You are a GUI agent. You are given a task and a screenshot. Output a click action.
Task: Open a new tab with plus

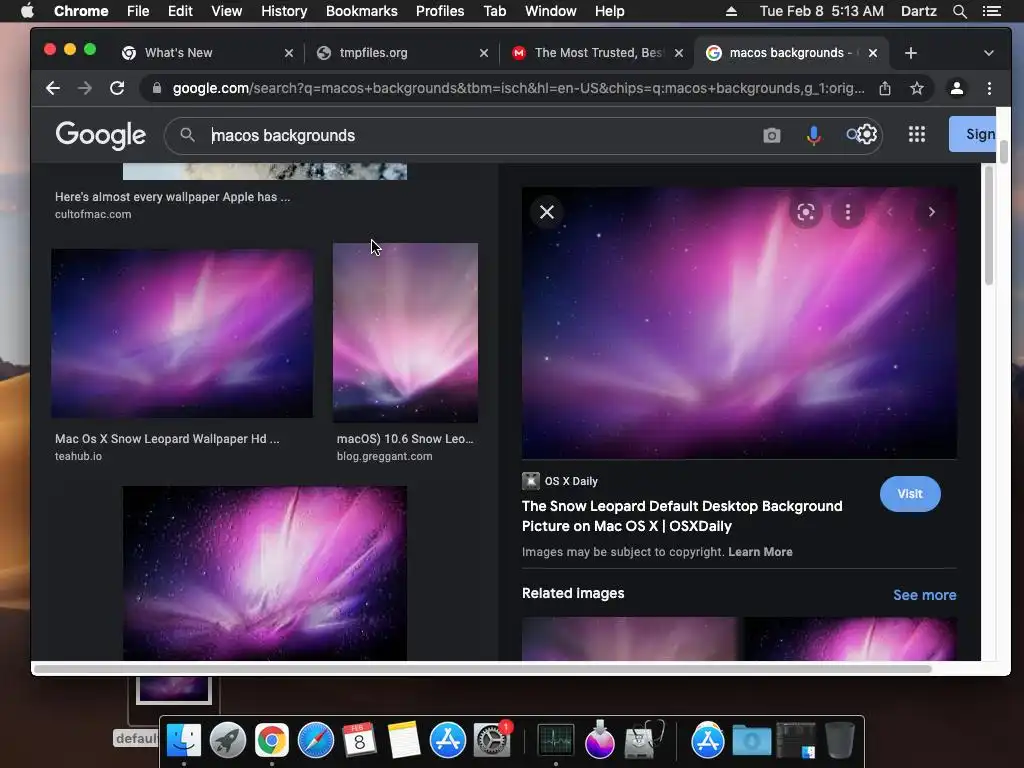(x=911, y=53)
